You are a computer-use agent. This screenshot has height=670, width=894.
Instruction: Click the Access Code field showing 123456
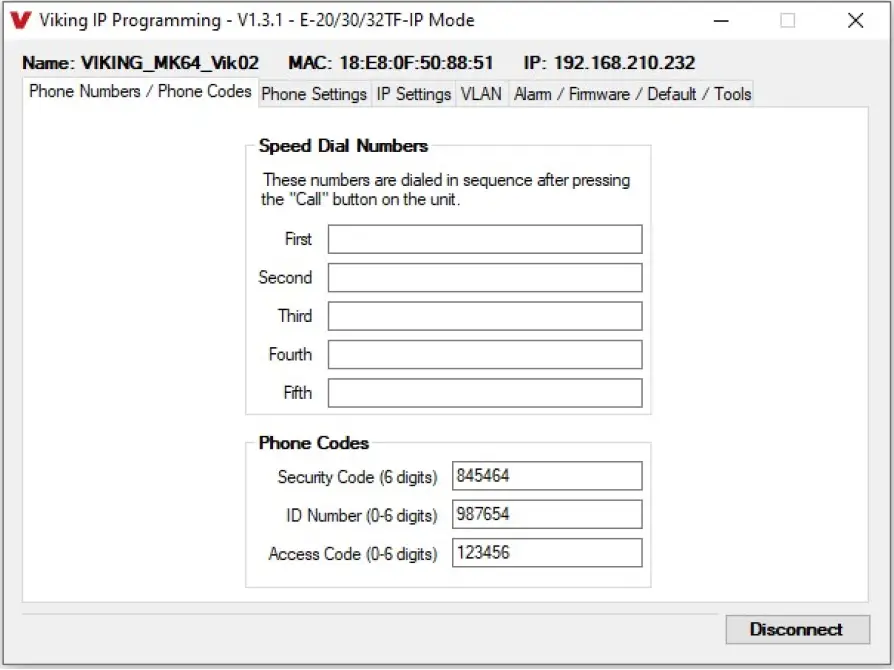547,552
